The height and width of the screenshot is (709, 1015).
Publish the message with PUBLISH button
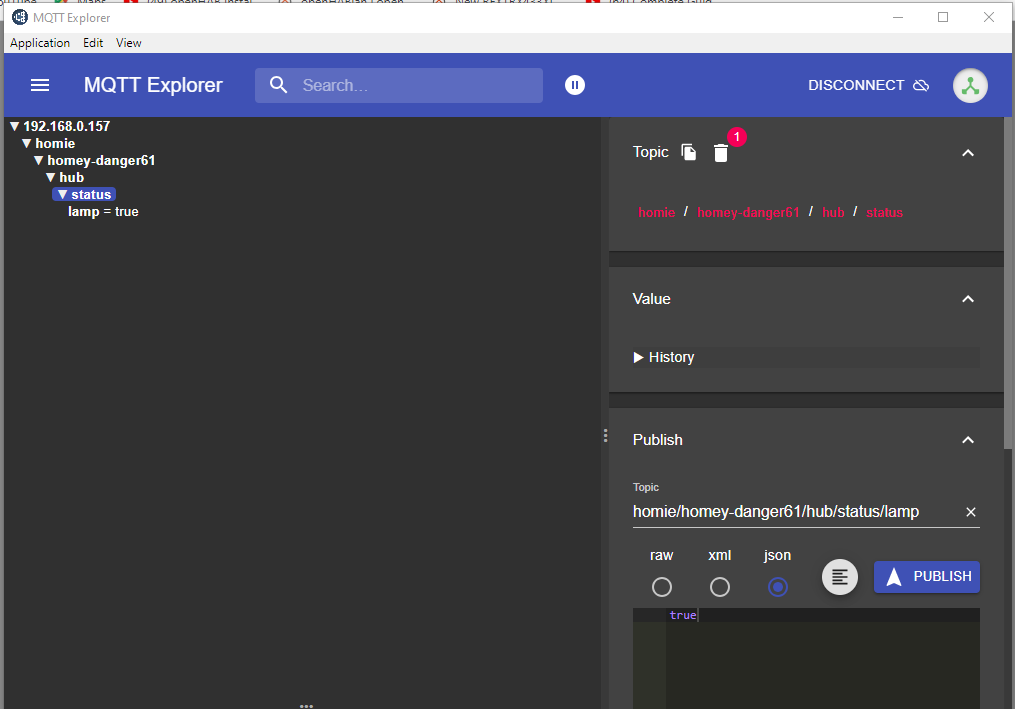pyautogui.click(x=926, y=576)
